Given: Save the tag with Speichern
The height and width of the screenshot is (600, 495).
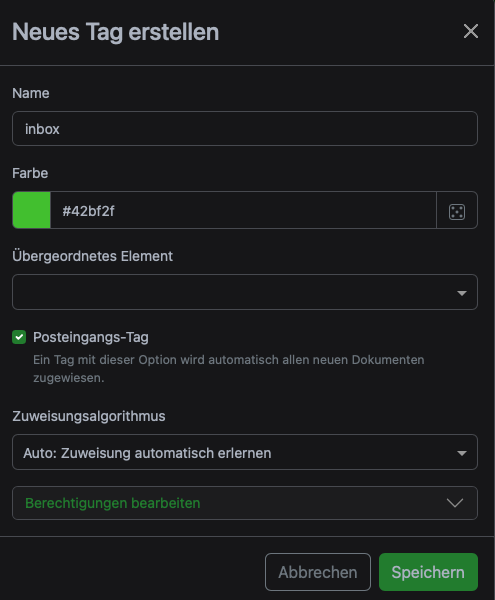Looking at the screenshot, I should [x=428, y=572].
